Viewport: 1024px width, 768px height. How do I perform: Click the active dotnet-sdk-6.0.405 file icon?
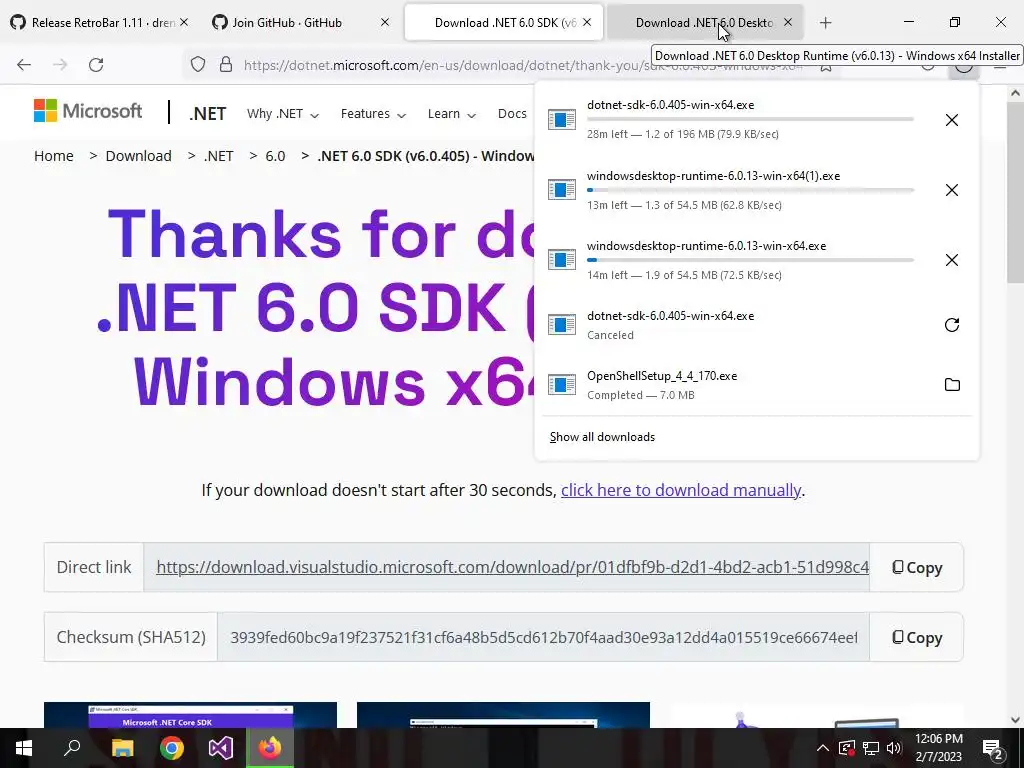[x=562, y=120]
